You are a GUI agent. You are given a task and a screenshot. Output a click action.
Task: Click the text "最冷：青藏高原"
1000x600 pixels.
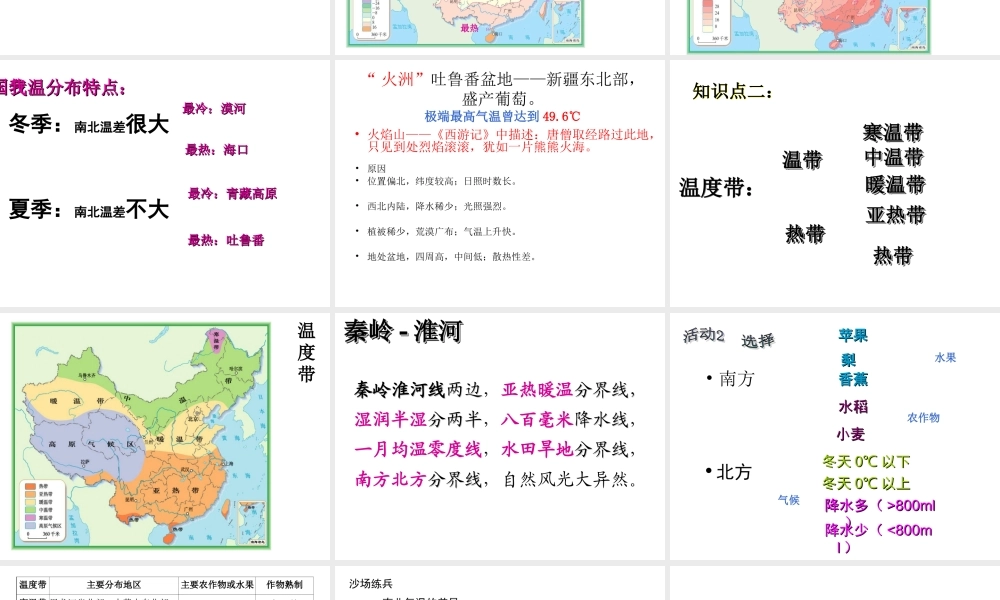tap(233, 194)
